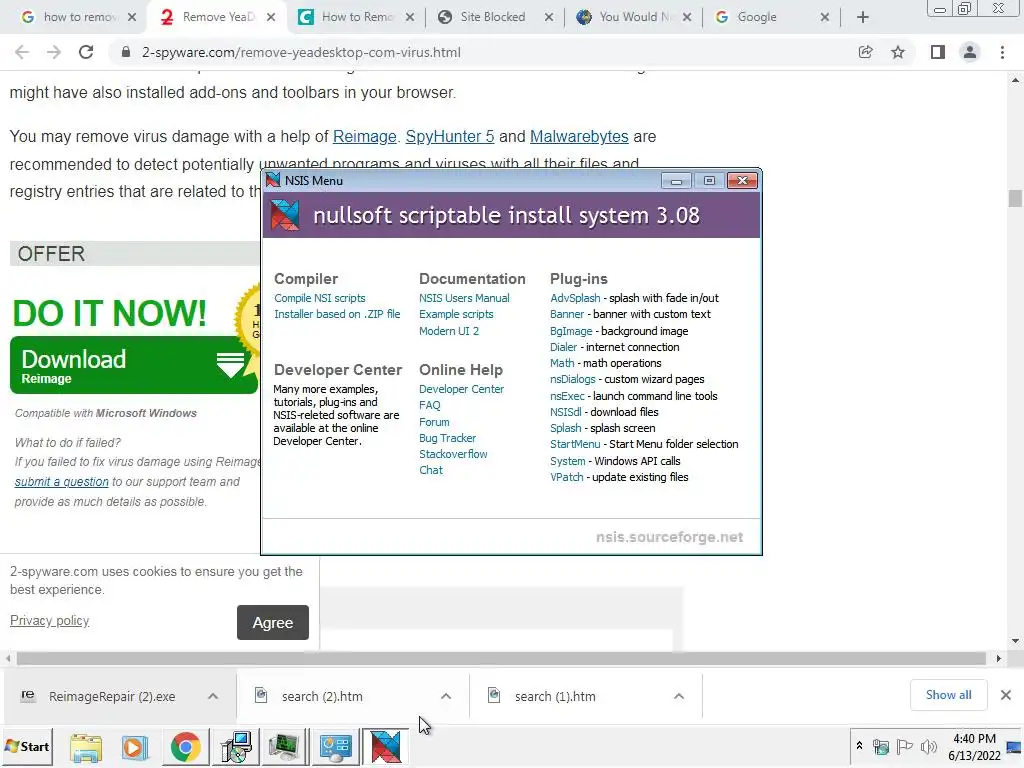Open the volume speaker tray icon
Viewport: 1024px width, 768px height.
point(928,746)
